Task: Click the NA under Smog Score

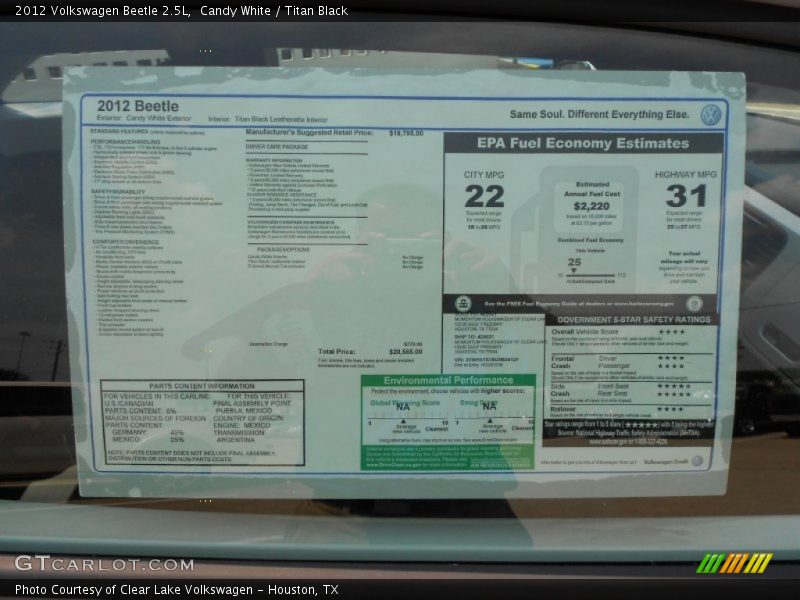Action: 489,406
